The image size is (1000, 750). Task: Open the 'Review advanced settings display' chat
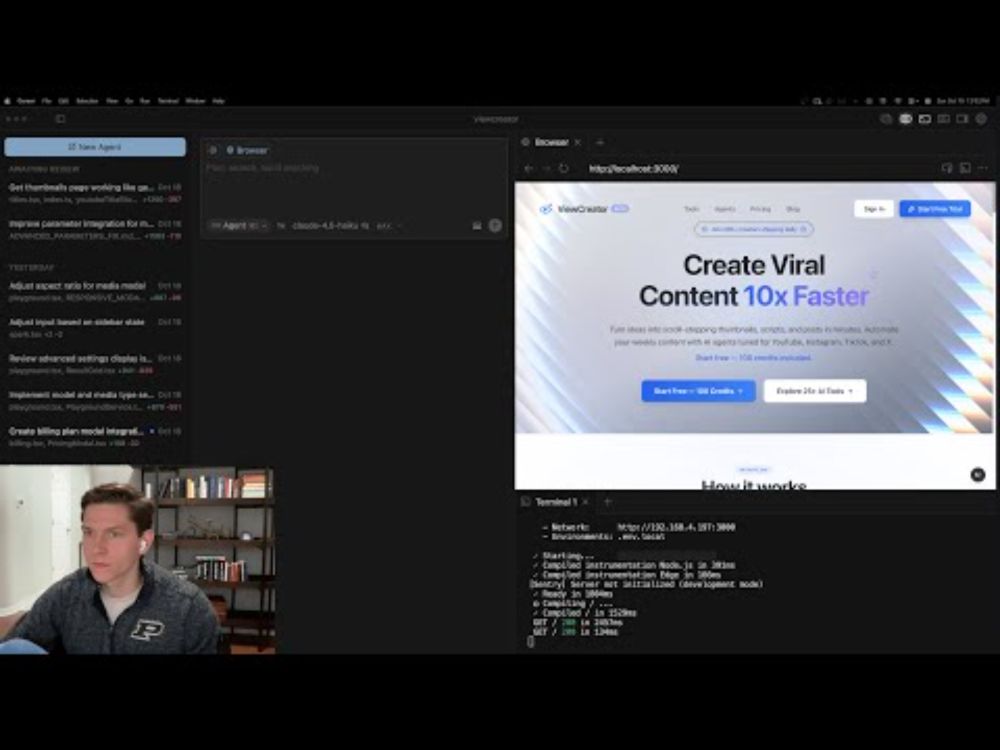(x=95, y=364)
